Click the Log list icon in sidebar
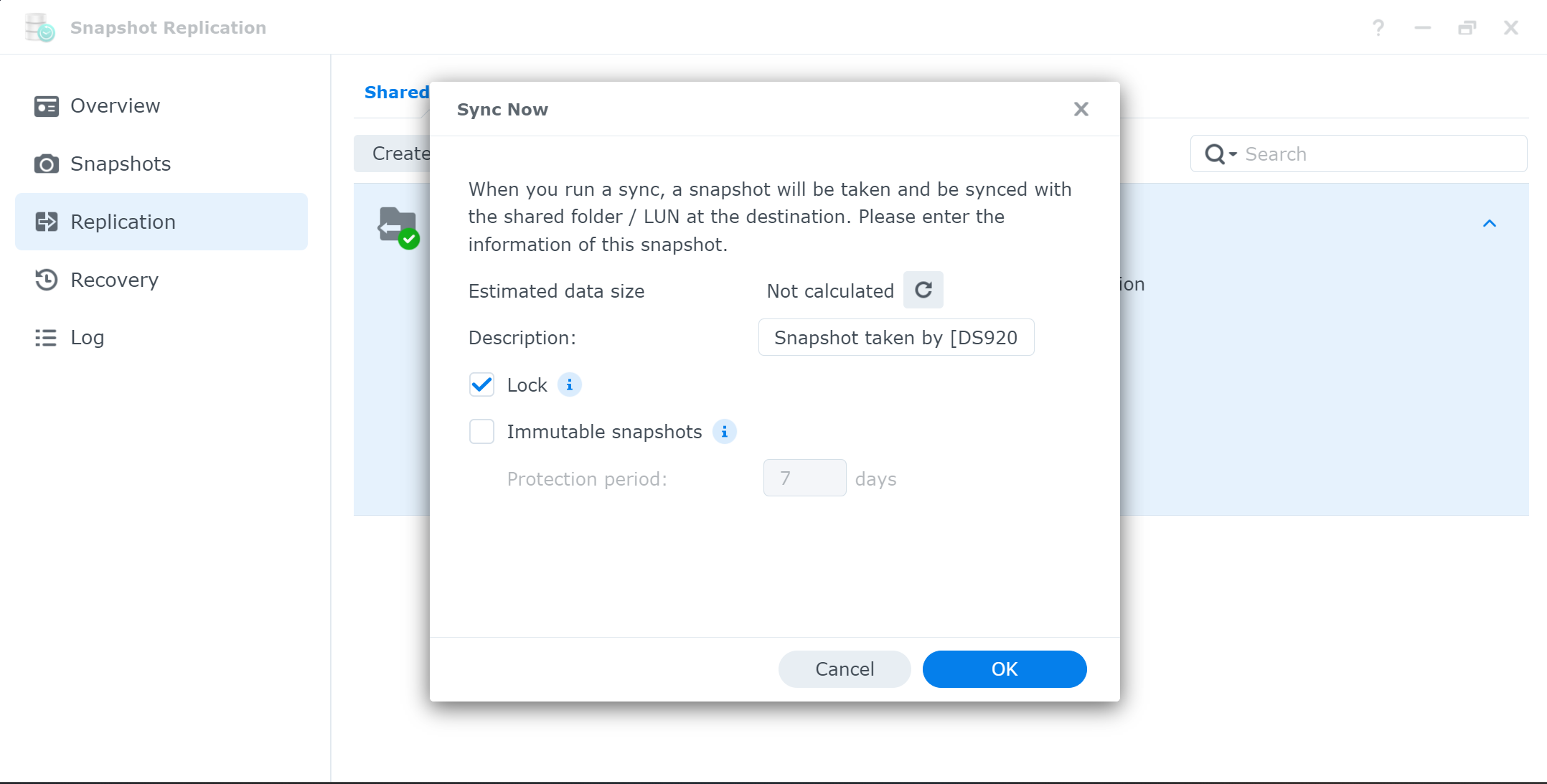 point(47,337)
